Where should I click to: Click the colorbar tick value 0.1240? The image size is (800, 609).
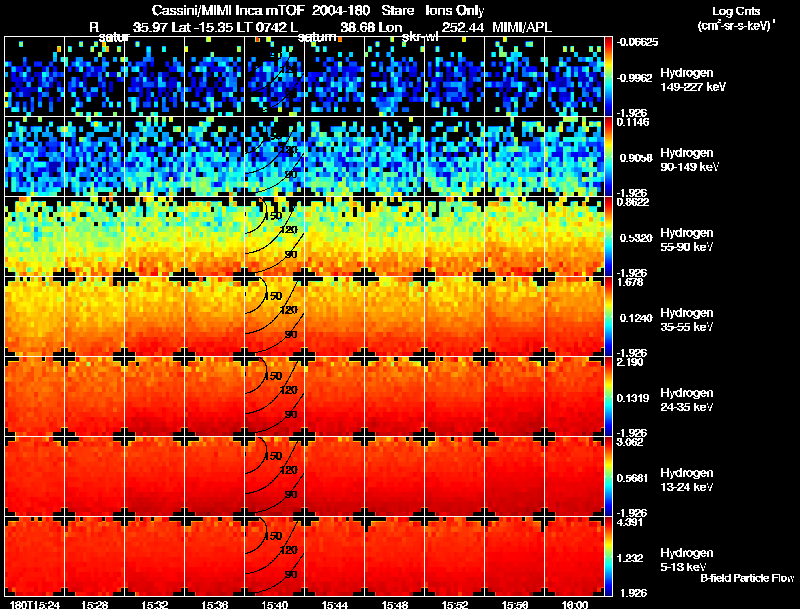[x=636, y=318]
